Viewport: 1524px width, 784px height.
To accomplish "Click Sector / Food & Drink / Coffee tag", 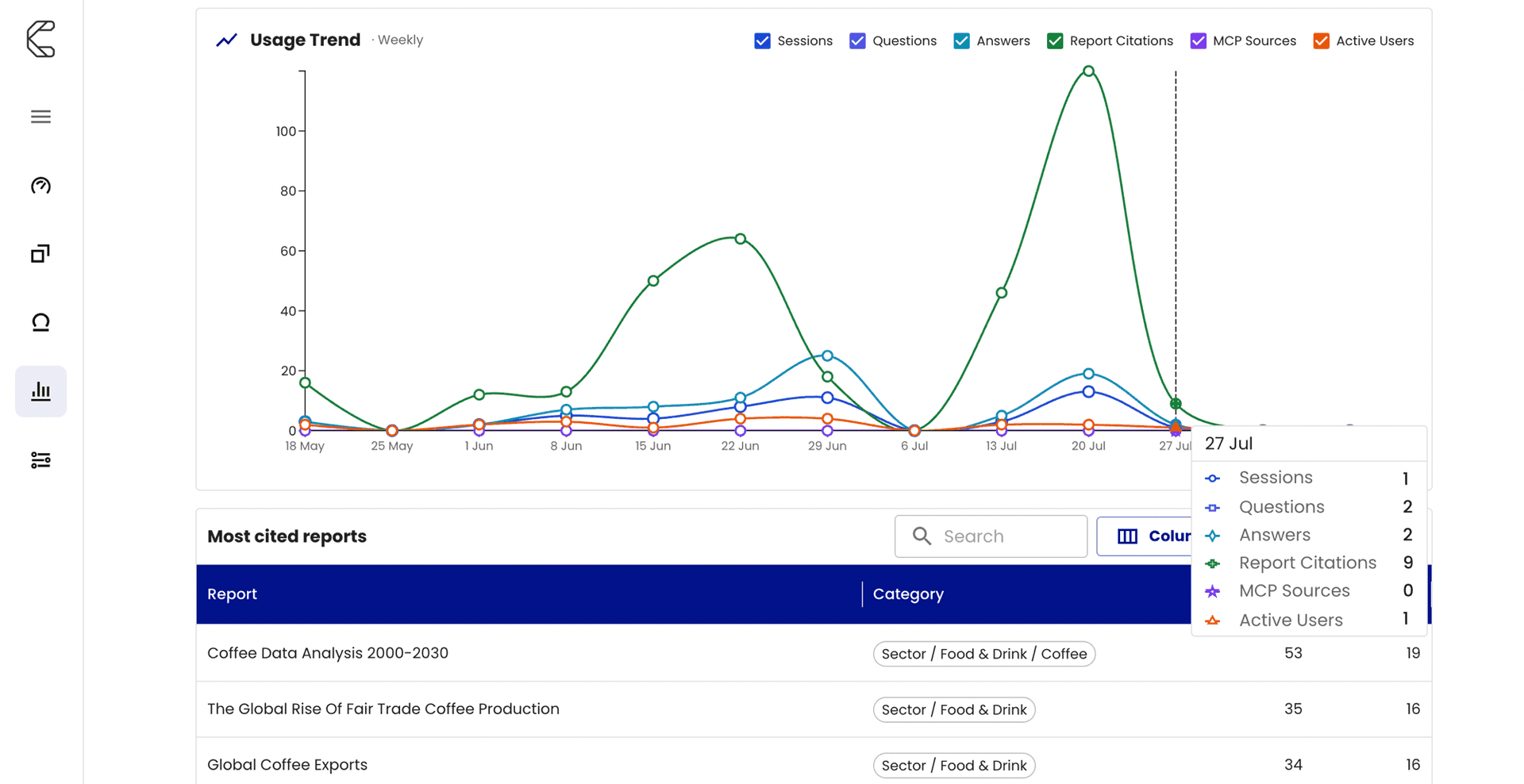I will pyautogui.click(x=984, y=654).
